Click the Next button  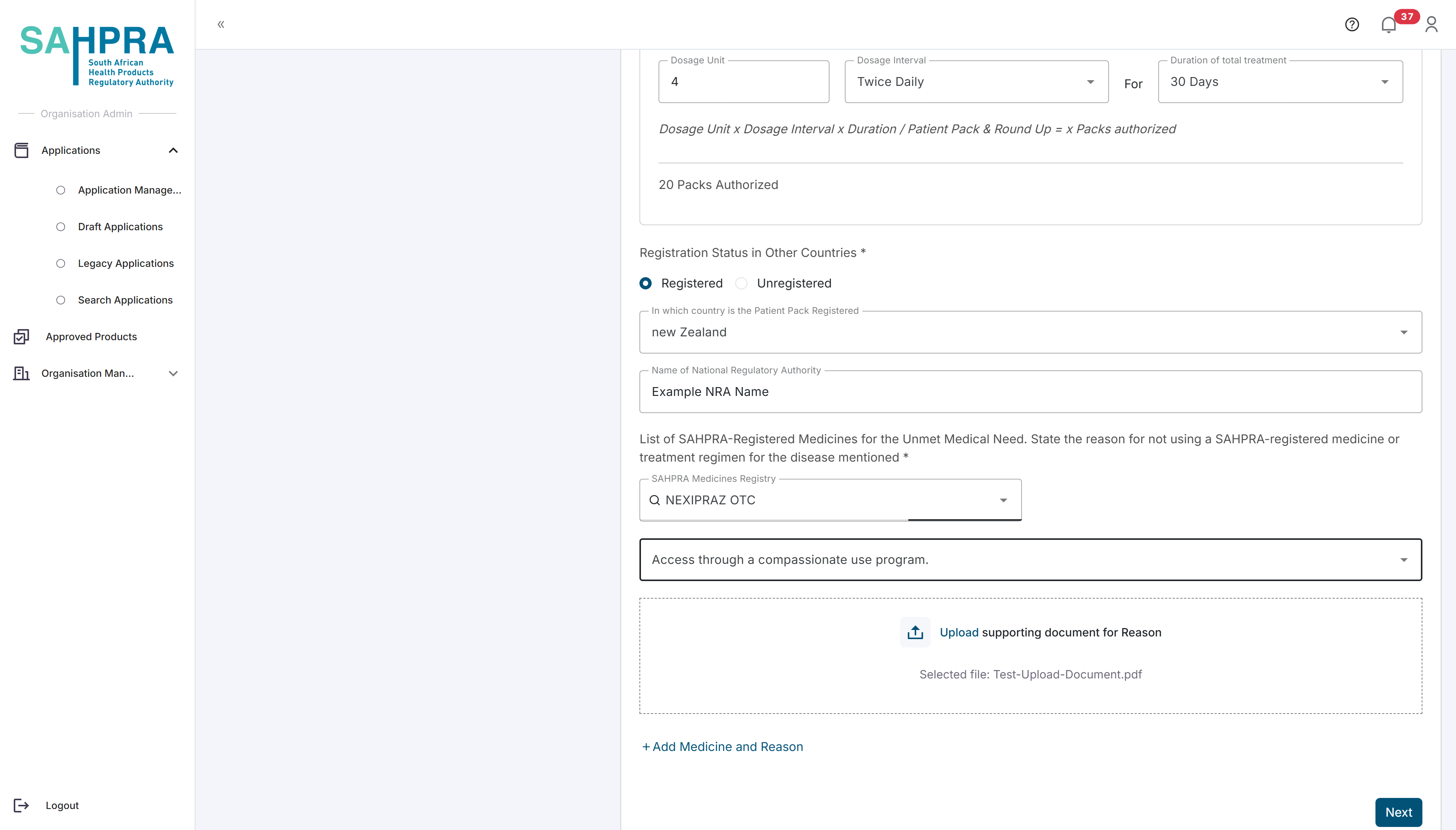(1398, 812)
